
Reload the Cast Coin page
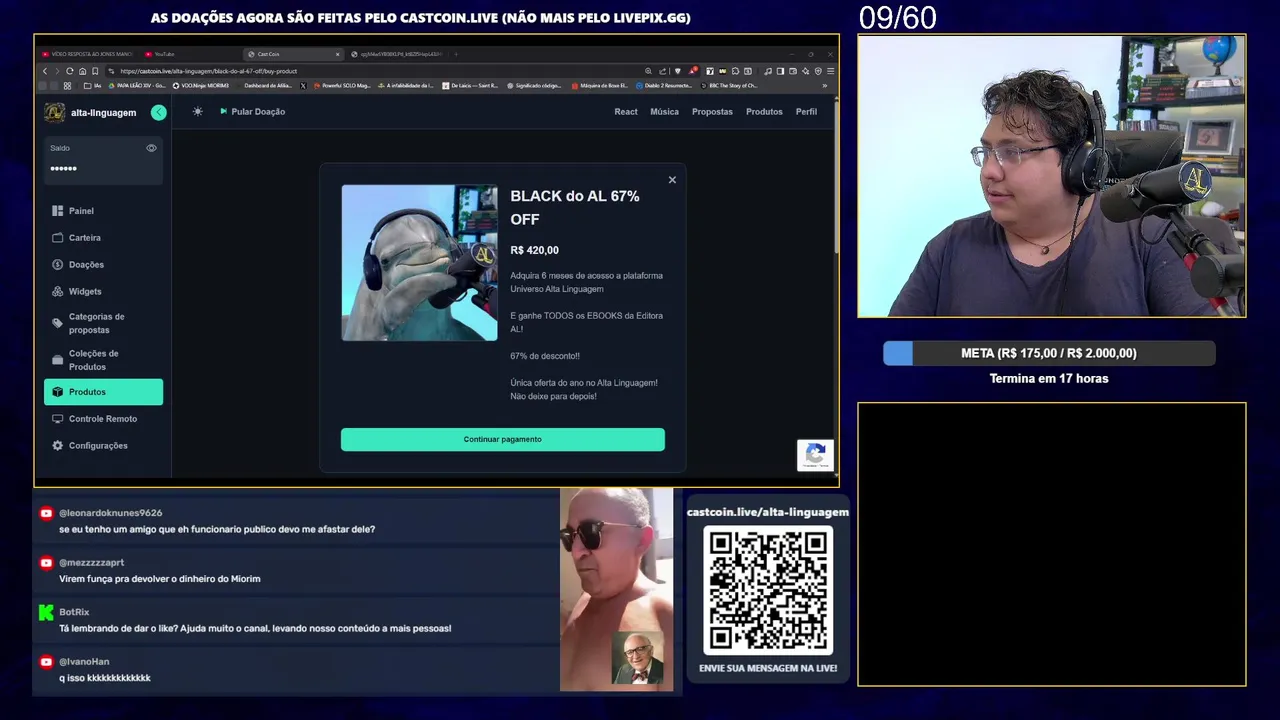tap(69, 71)
